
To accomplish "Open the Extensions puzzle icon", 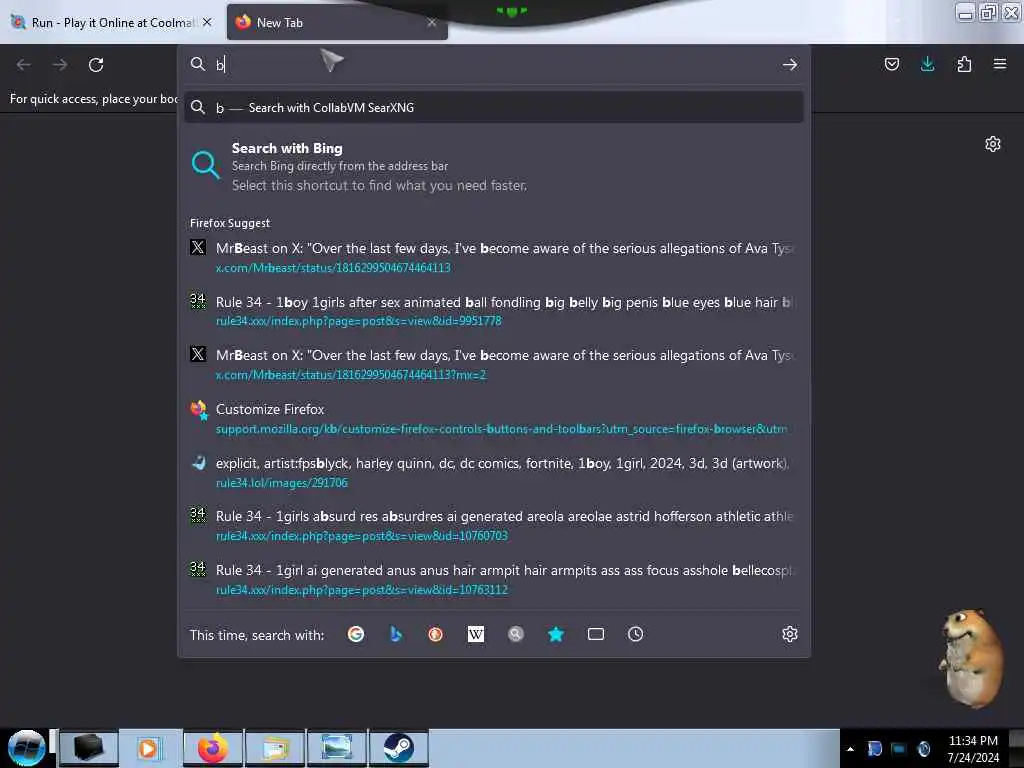I will pos(964,64).
